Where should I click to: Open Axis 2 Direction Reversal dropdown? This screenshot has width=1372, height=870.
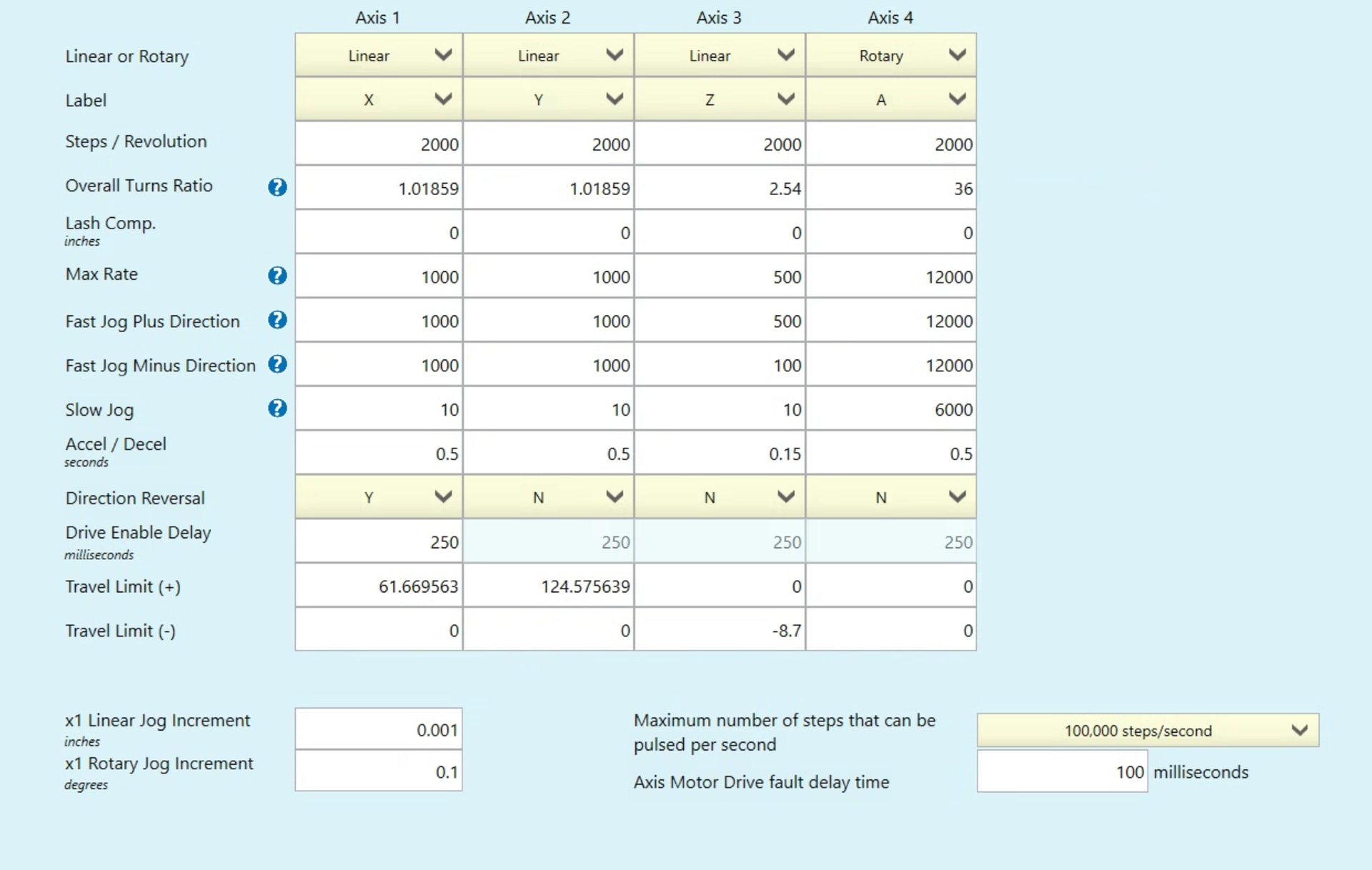[548, 497]
